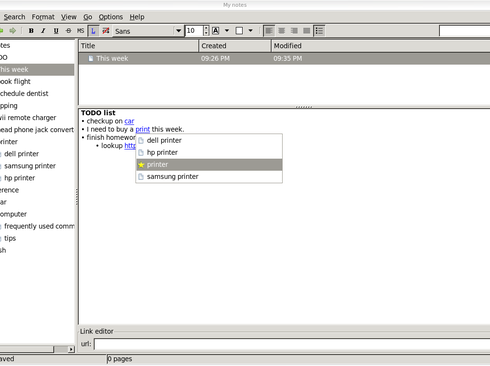Select 'schedule dentist' in the tree
Screen dimensions: 490x366
point(24,94)
